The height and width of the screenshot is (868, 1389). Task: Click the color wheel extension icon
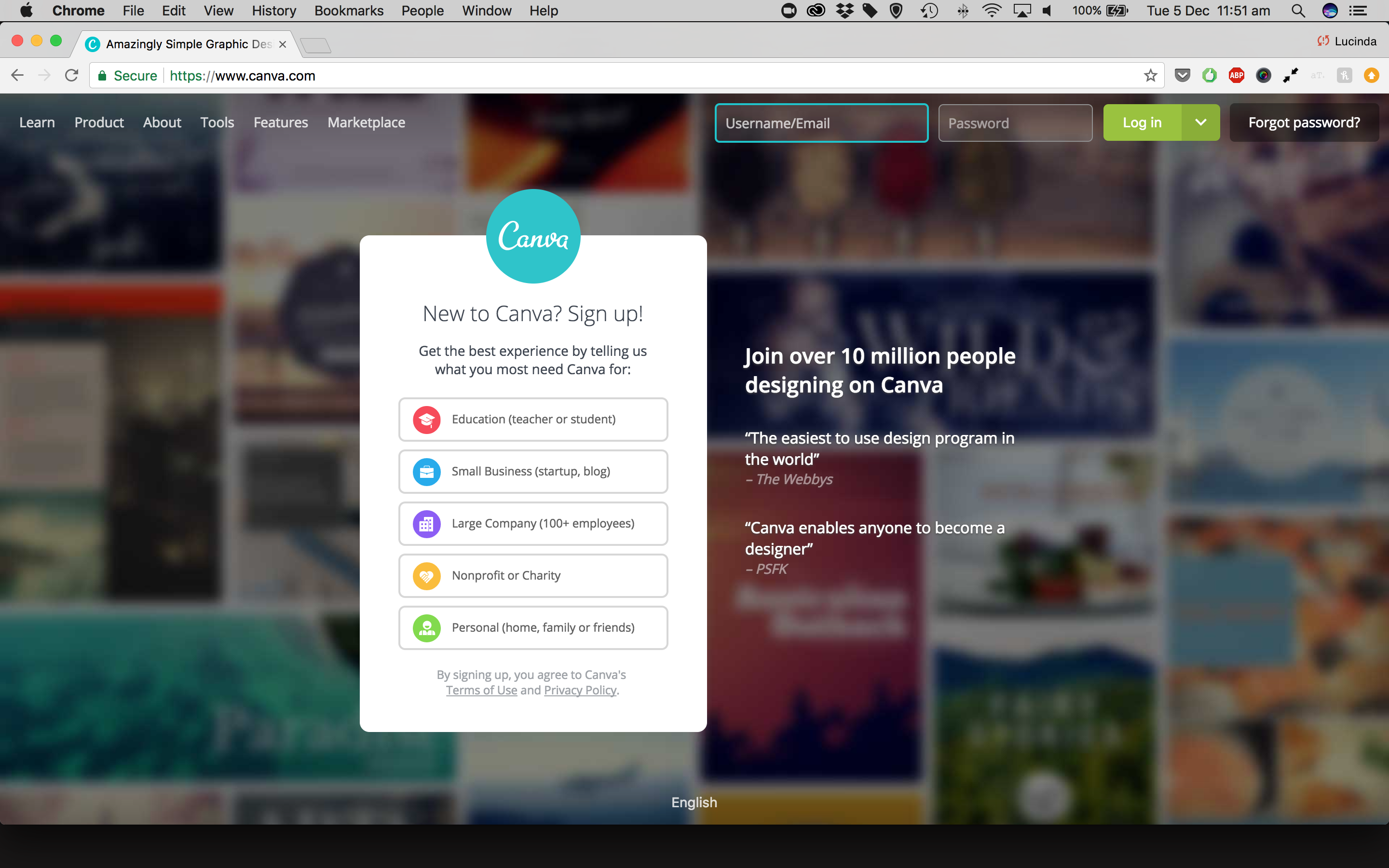[x=1263, y=75]
